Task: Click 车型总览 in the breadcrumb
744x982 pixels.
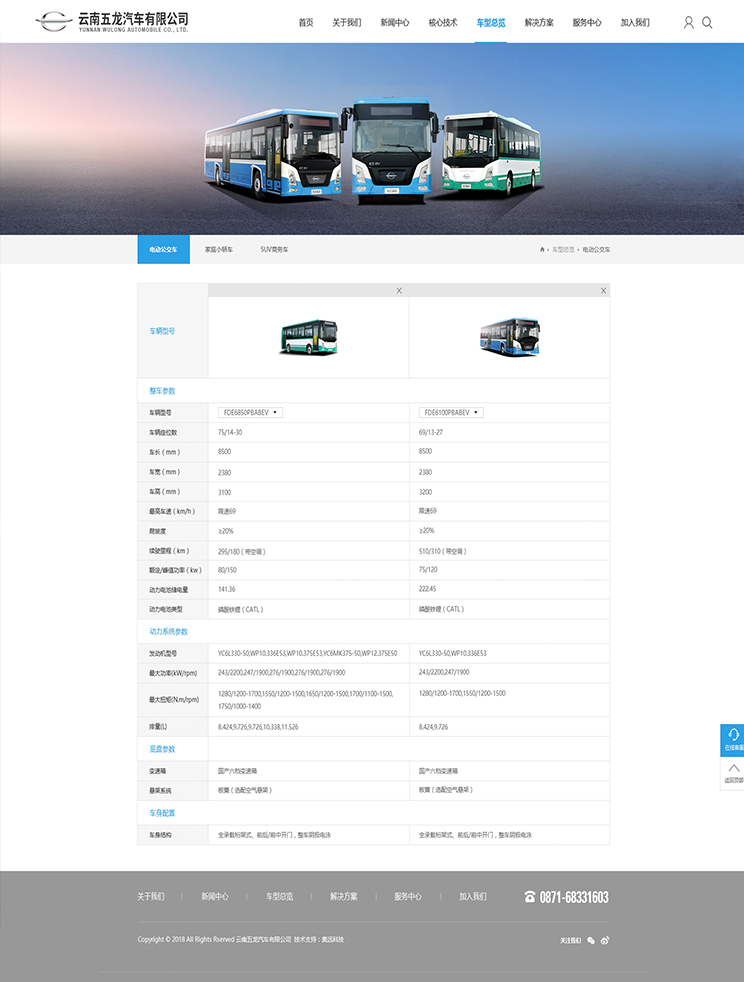Action: (563, 249)
